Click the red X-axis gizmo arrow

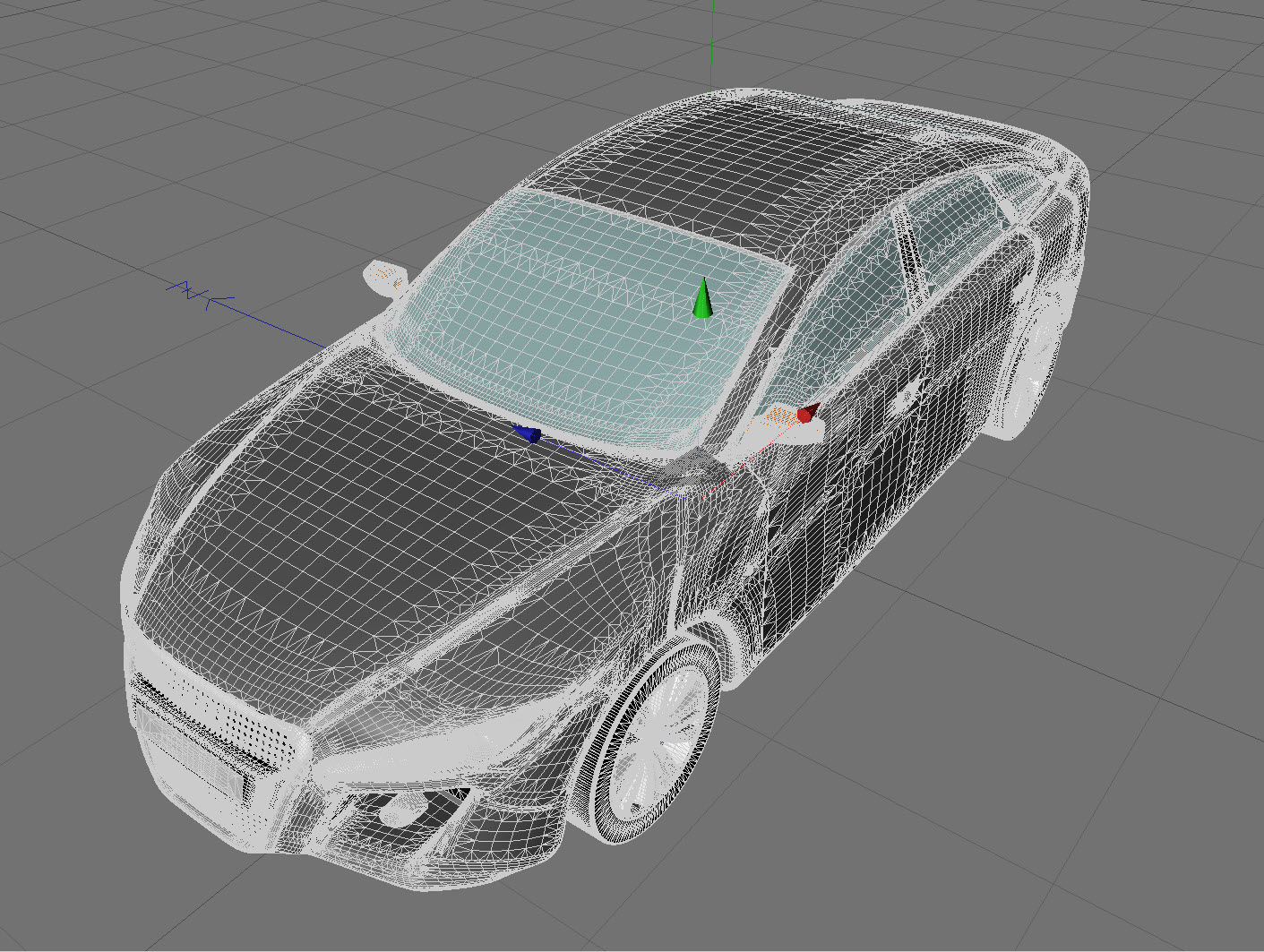tap(809, 413)
